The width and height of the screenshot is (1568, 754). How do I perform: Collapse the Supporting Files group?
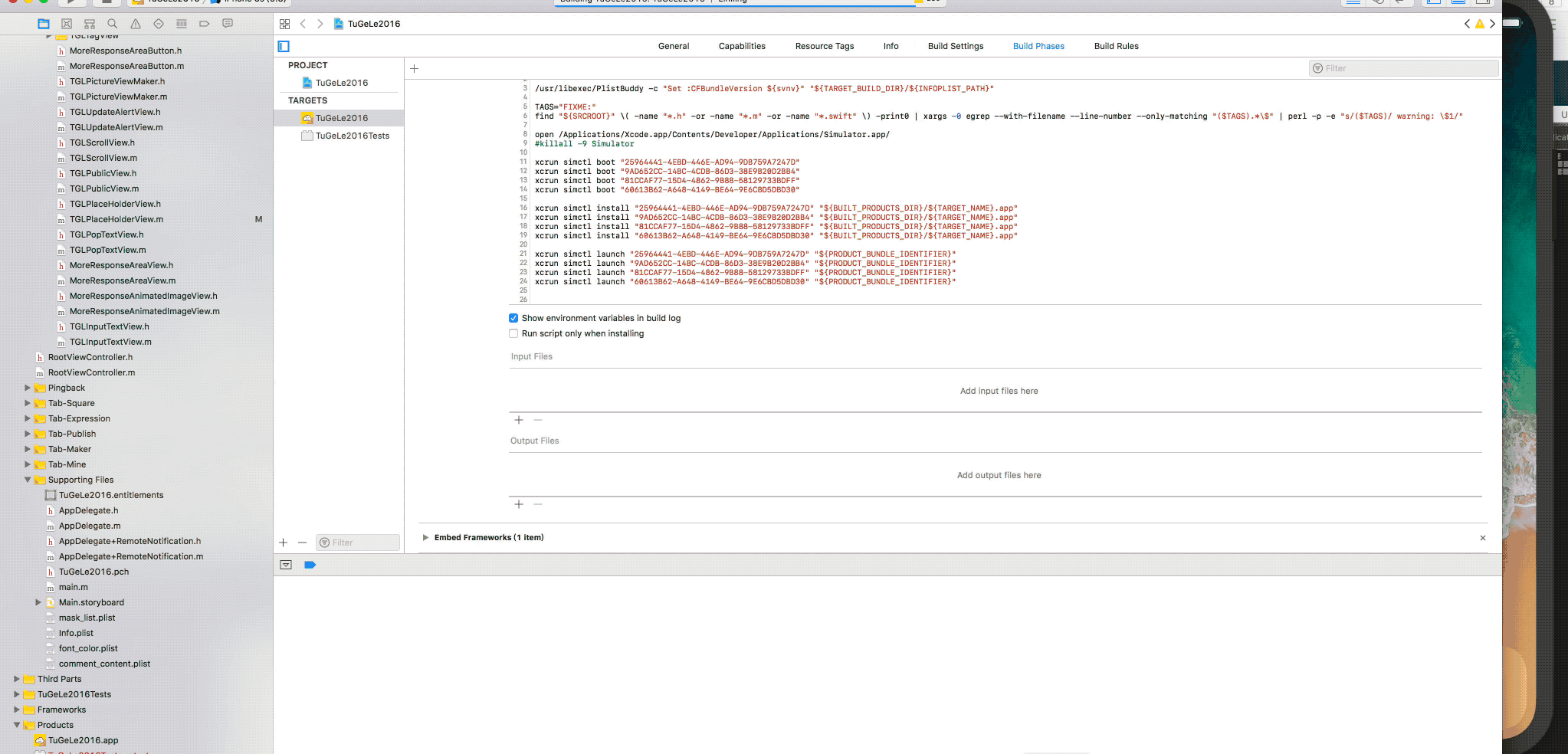tap(28, 480)
